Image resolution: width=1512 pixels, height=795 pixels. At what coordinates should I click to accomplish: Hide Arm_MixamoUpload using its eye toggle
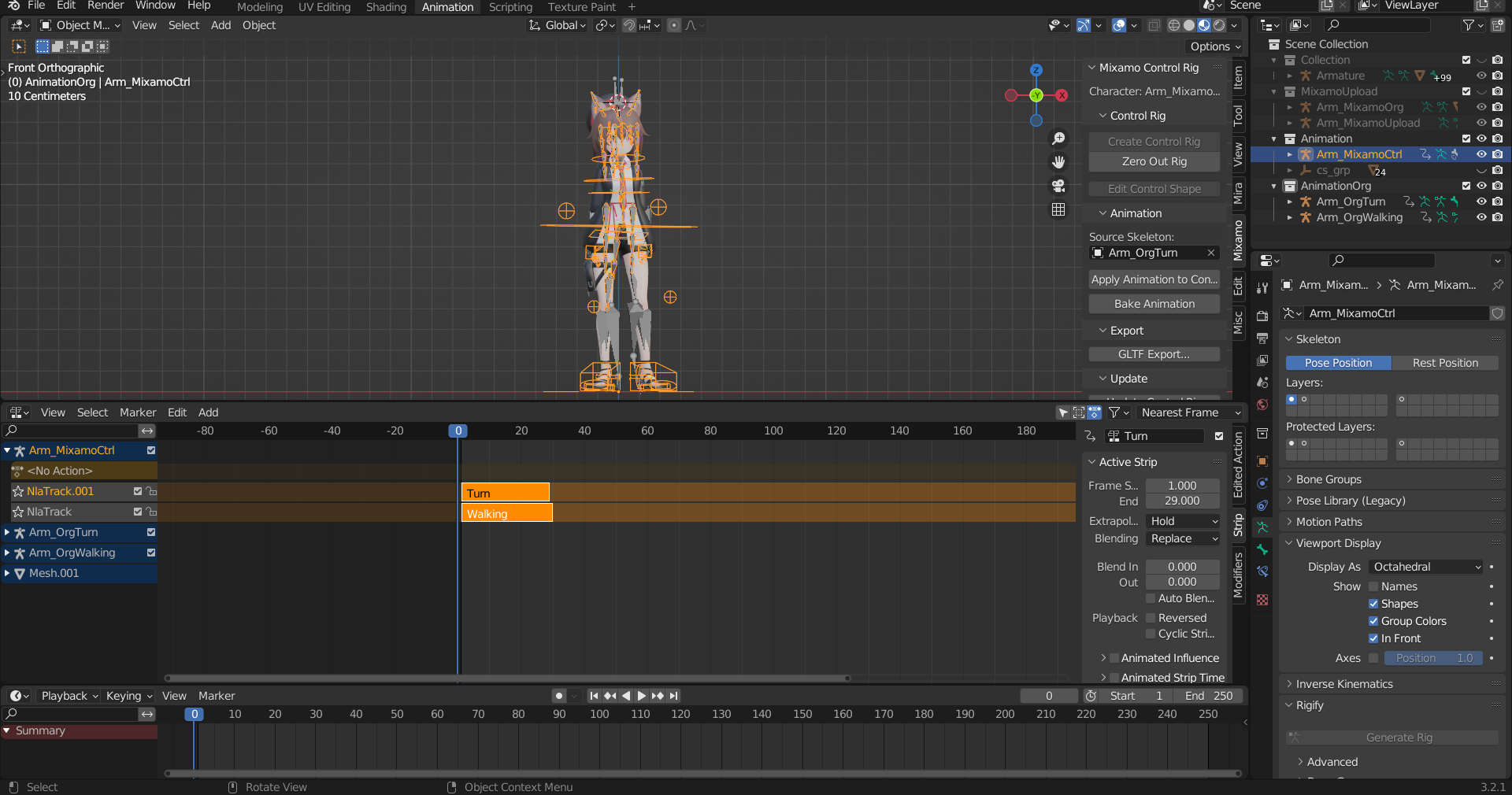[1482, 123]
